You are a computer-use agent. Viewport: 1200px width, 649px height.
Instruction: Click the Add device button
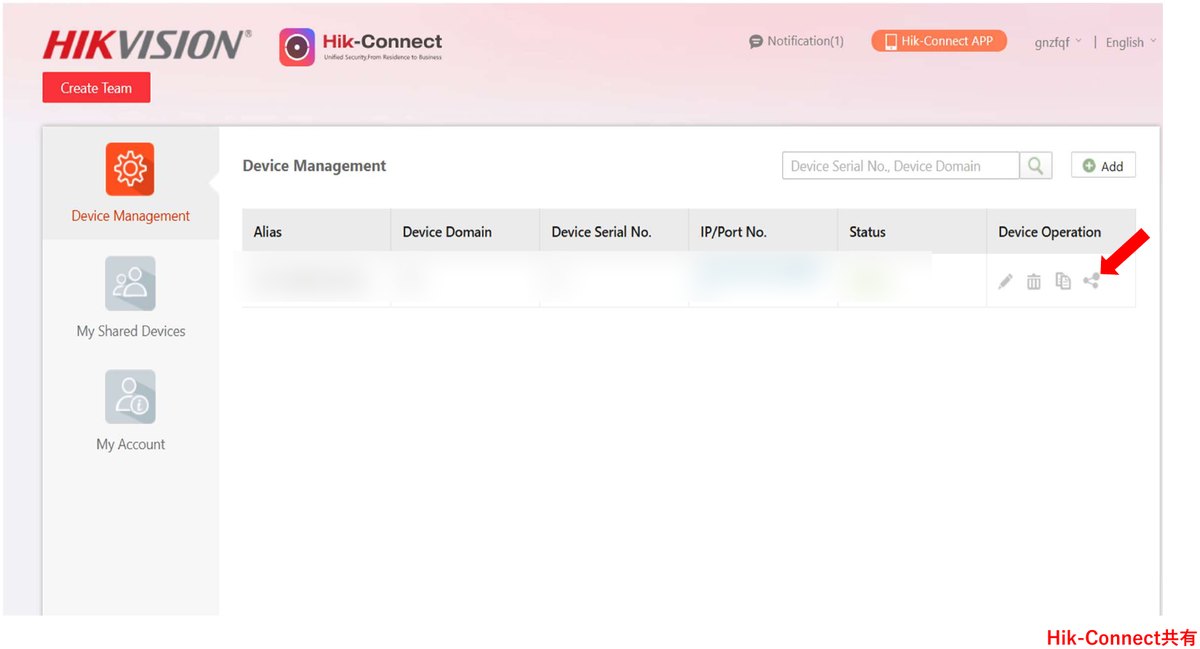click(x=1103, y=166)
